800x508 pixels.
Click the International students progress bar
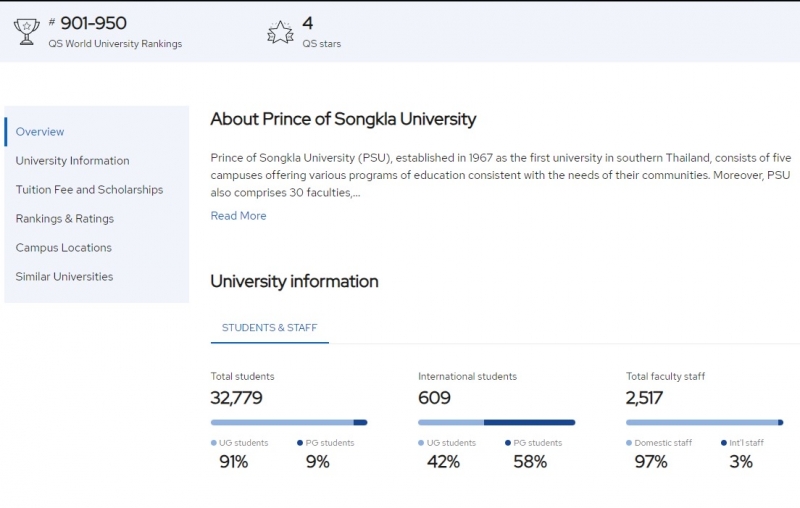click(x=496, y=422)
